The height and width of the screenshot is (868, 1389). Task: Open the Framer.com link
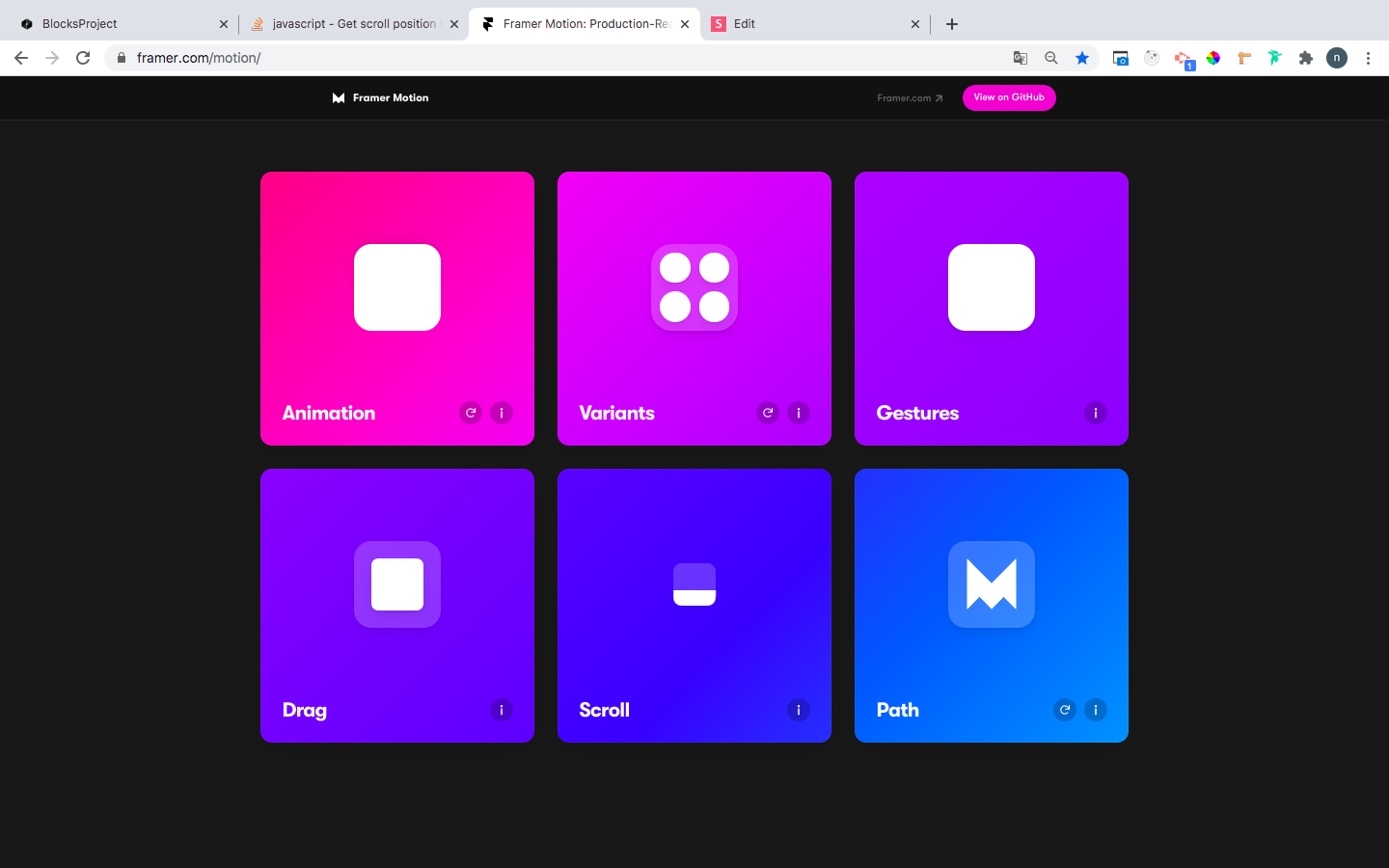(910, 98)
